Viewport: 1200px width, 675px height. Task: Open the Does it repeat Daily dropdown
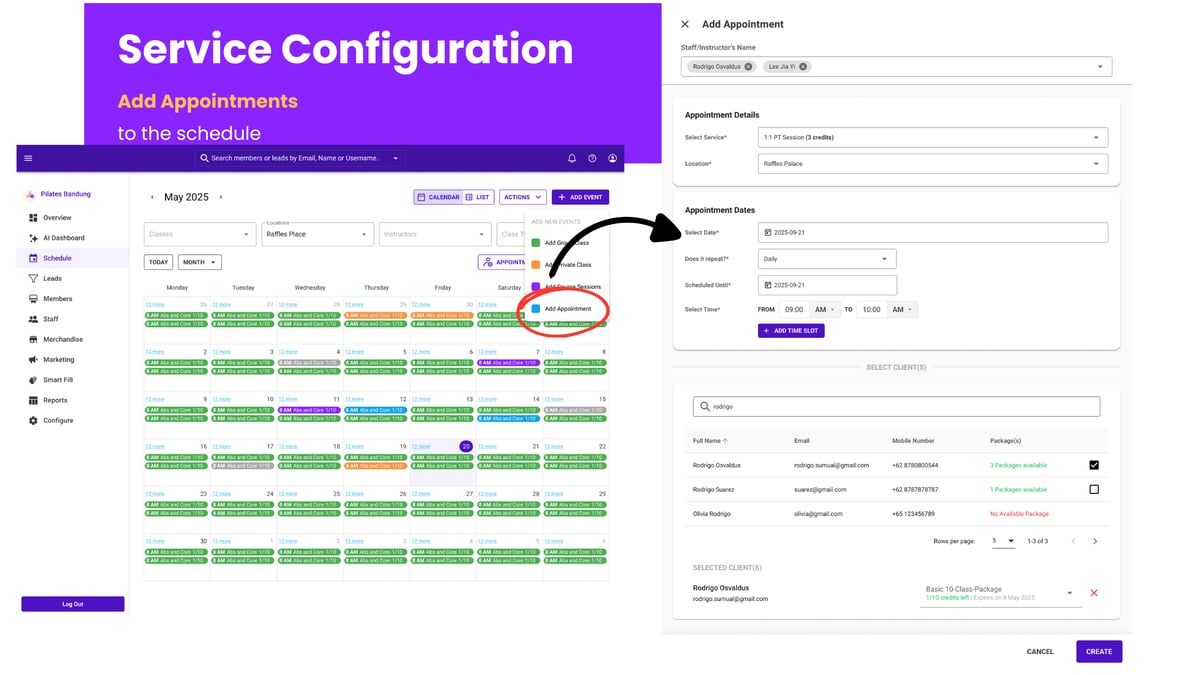coord(825,258)
